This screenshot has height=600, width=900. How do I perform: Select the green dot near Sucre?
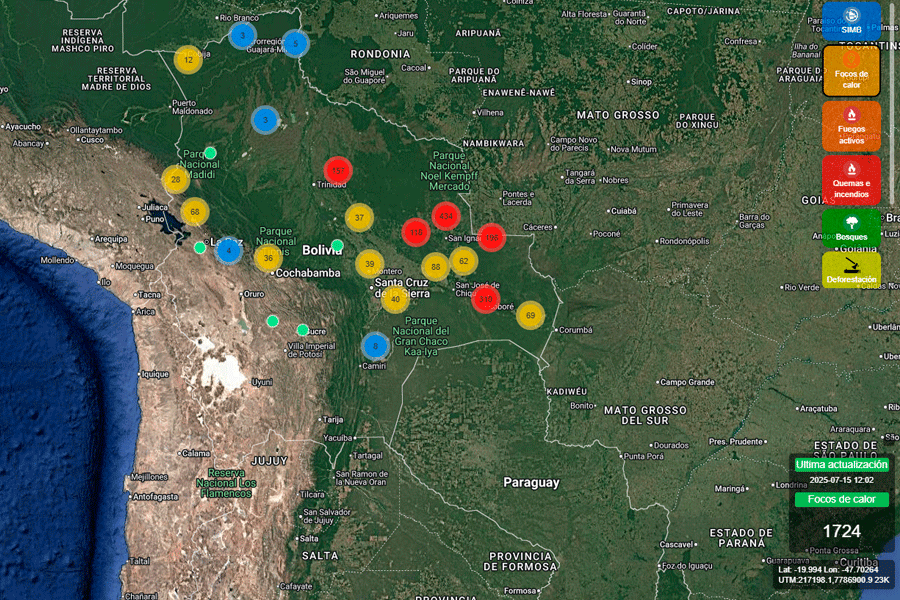coord(302,330)
